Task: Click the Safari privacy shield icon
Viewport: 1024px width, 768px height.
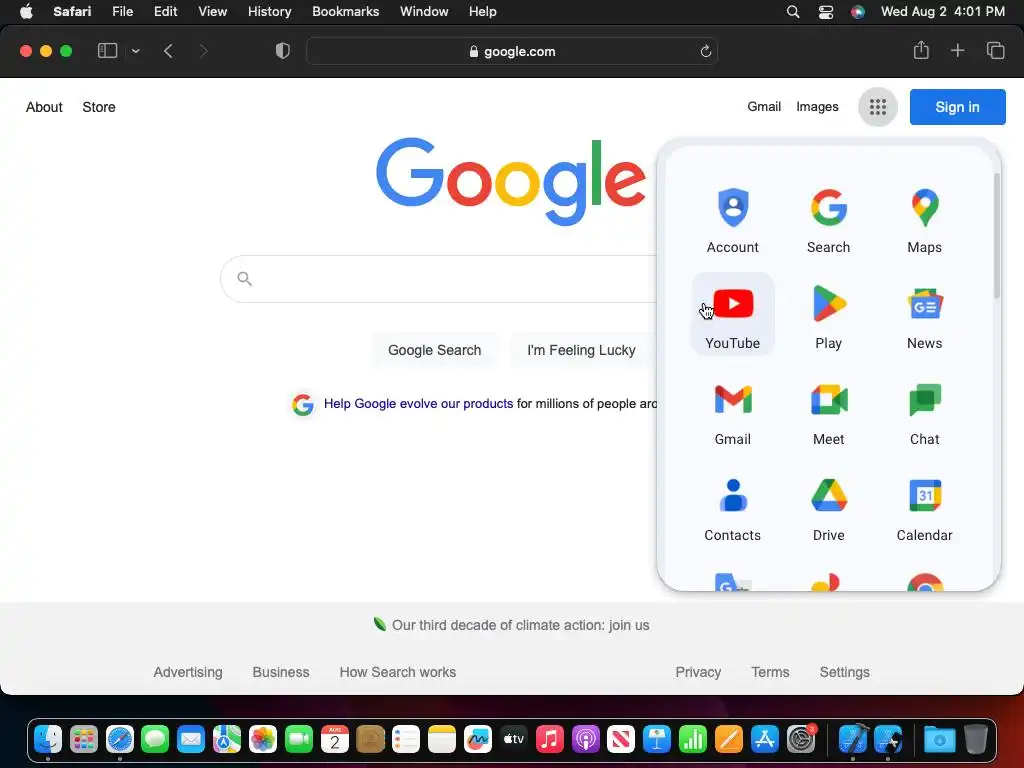Action: pos(283,51)
